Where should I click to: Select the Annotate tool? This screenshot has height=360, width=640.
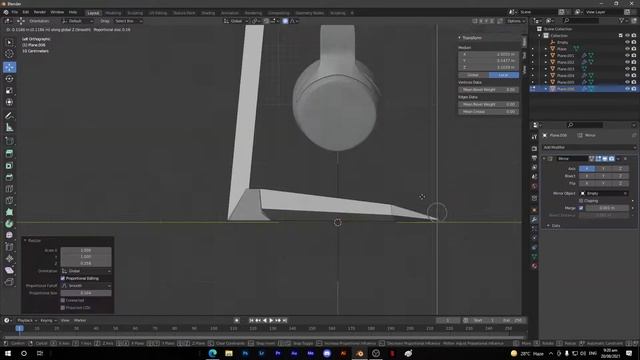tap(9, 116)
